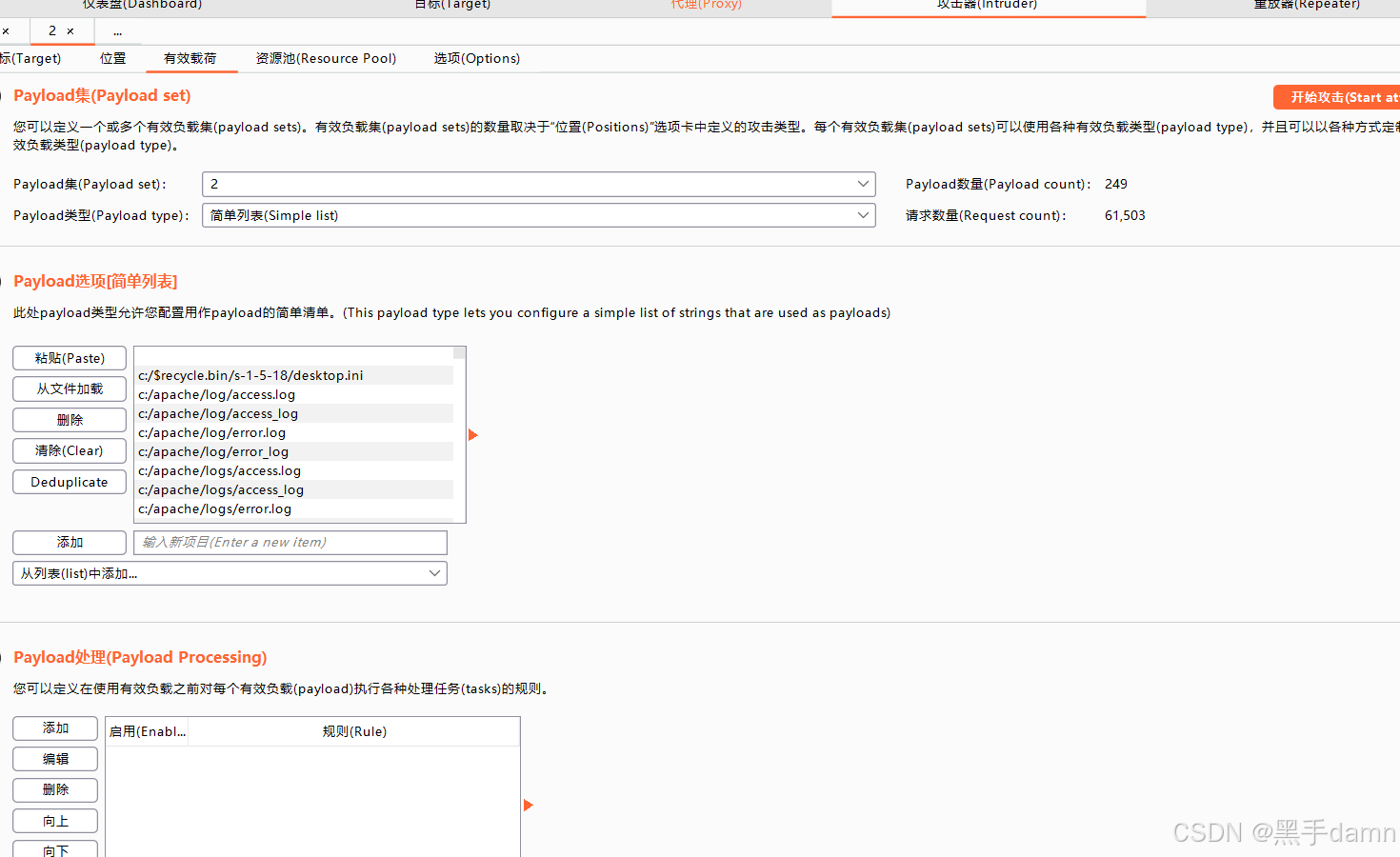Click the 粘贴(Paste) button
1400x857 pixels.
(x=69, y=357)
